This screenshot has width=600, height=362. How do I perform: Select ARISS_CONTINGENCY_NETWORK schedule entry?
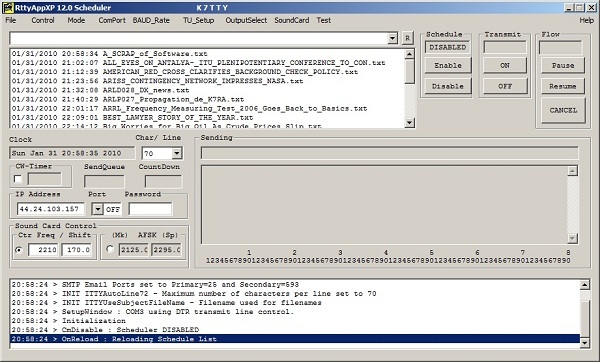[208, 81]
